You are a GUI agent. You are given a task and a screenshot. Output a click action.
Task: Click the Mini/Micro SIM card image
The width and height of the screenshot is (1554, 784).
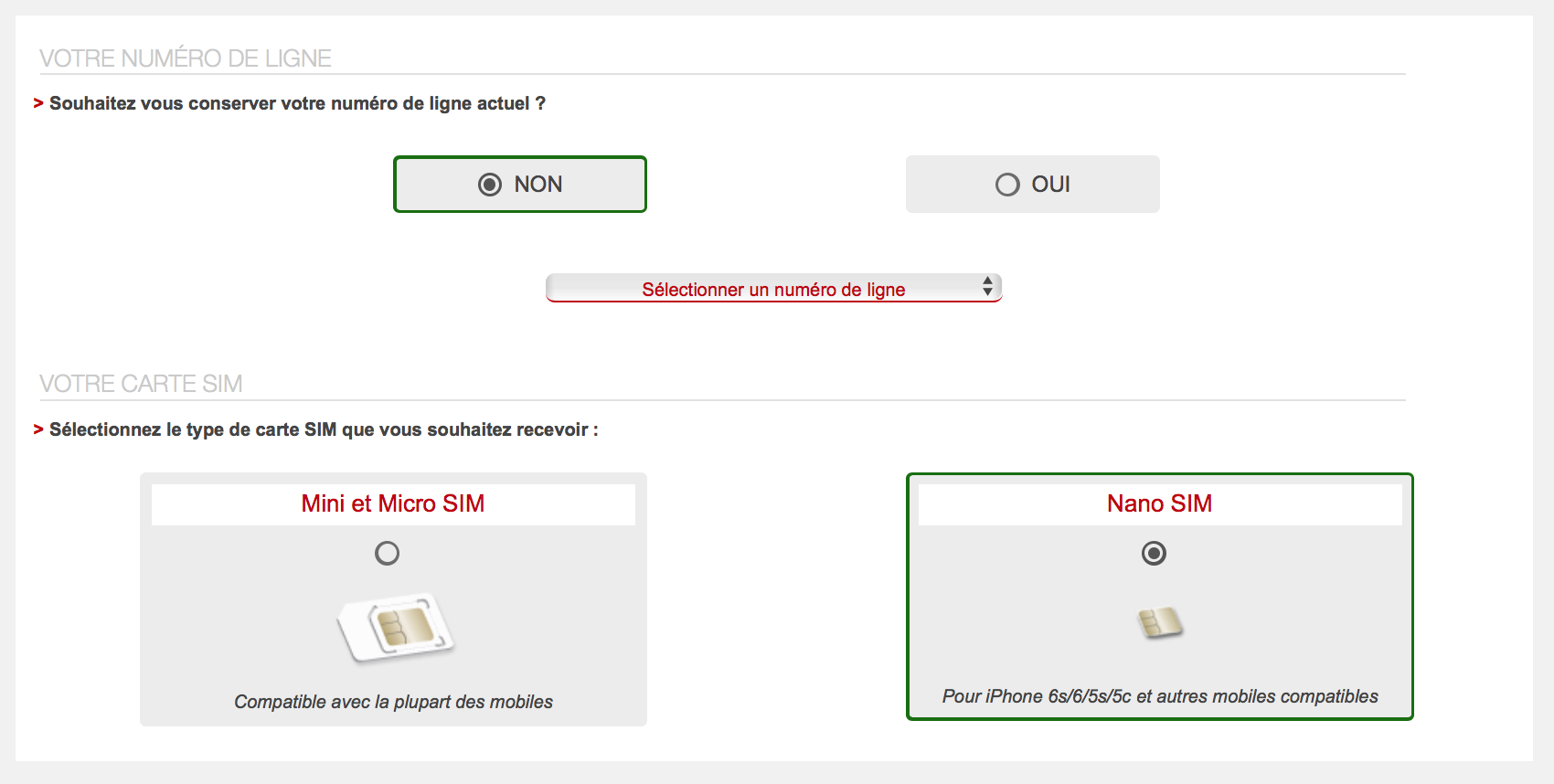tap(396, 627)
